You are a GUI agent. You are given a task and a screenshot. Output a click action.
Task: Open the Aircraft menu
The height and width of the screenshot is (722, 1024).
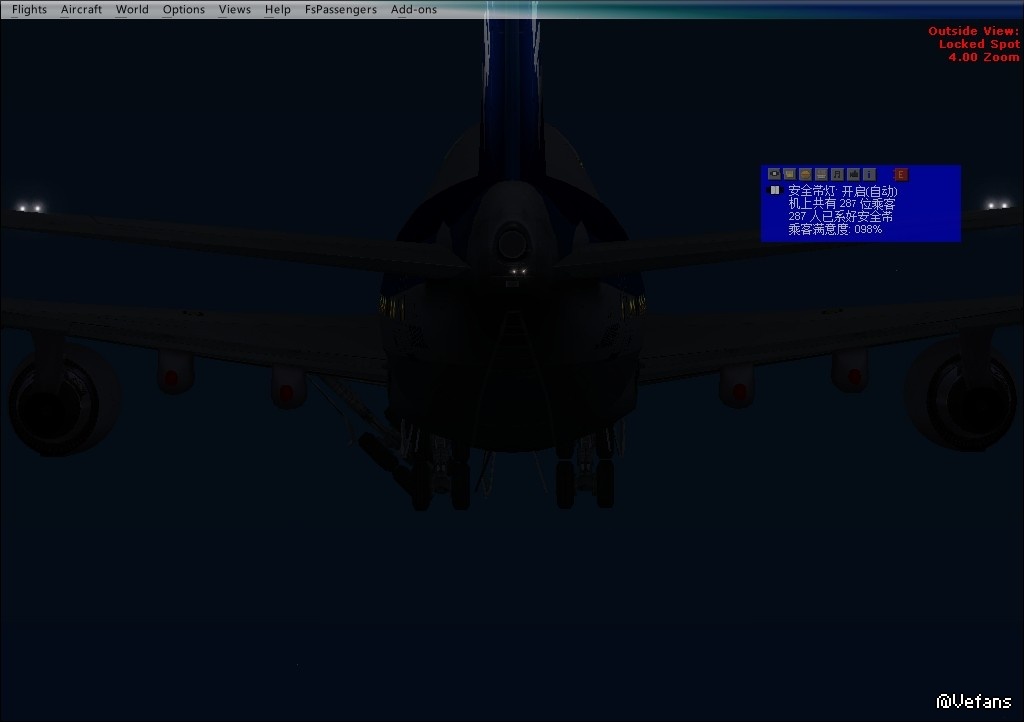point(81,9)
